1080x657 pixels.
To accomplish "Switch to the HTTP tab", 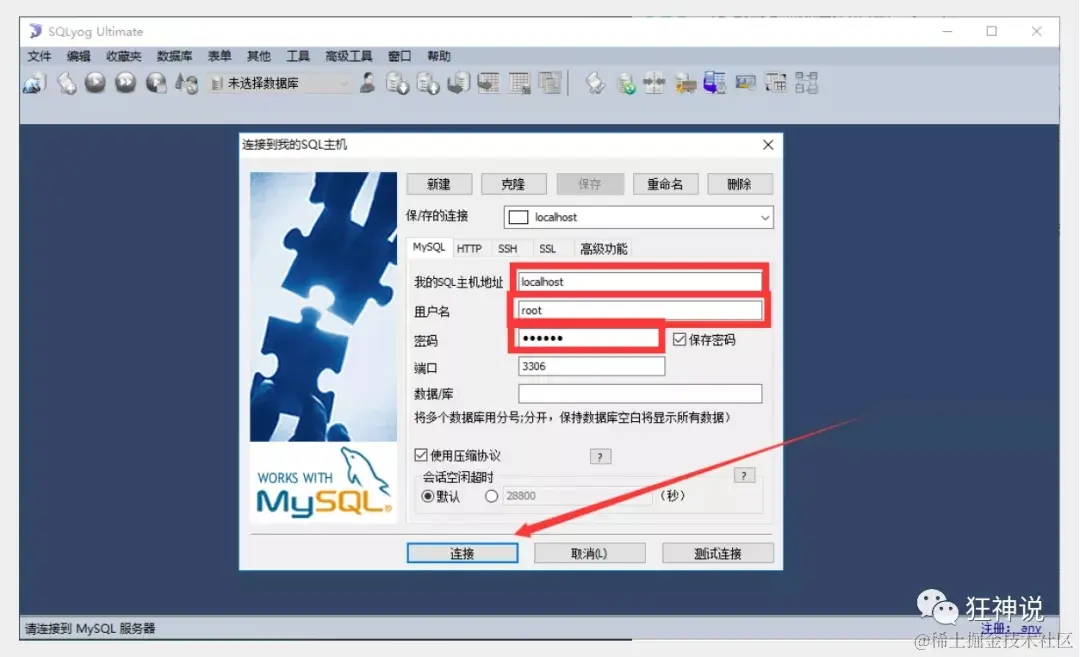I will [x=469, y=249].
